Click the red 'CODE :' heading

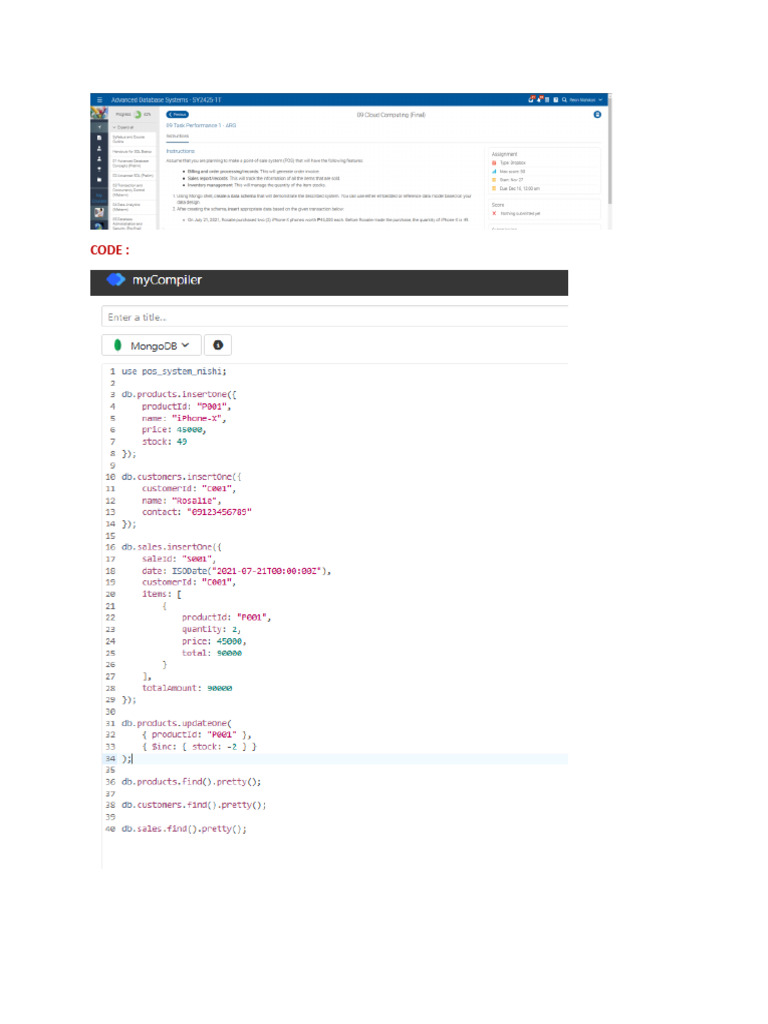point(110,250)
